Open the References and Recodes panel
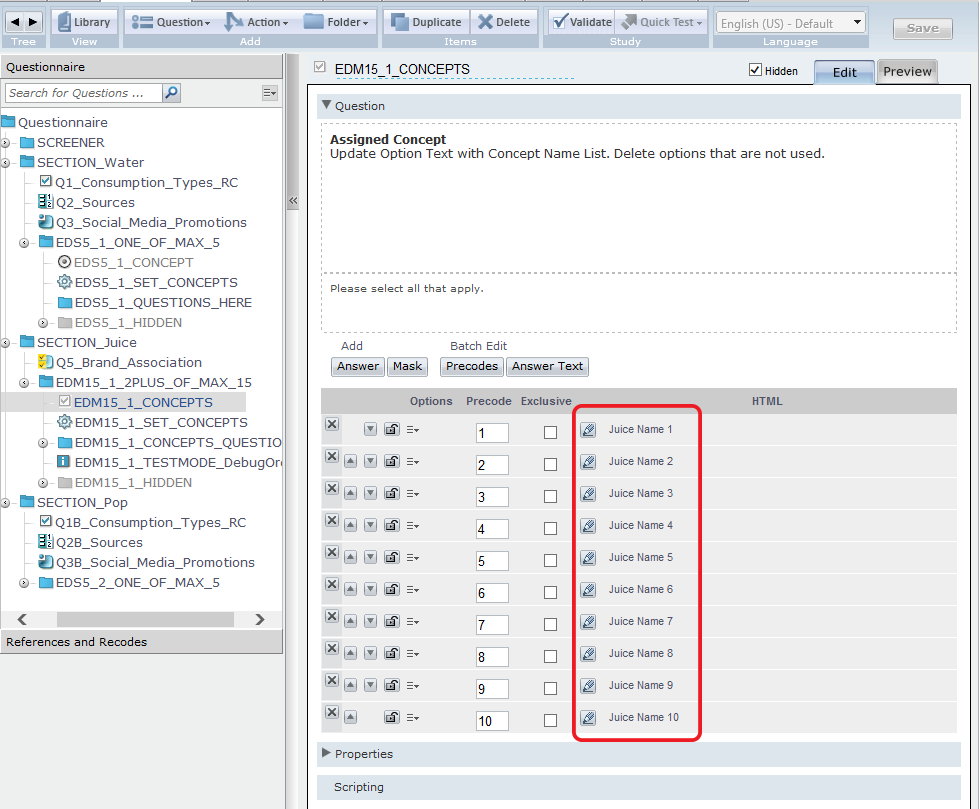Viewport: 980px width, 809px height. pyautogui.click(x=141, y=642)
